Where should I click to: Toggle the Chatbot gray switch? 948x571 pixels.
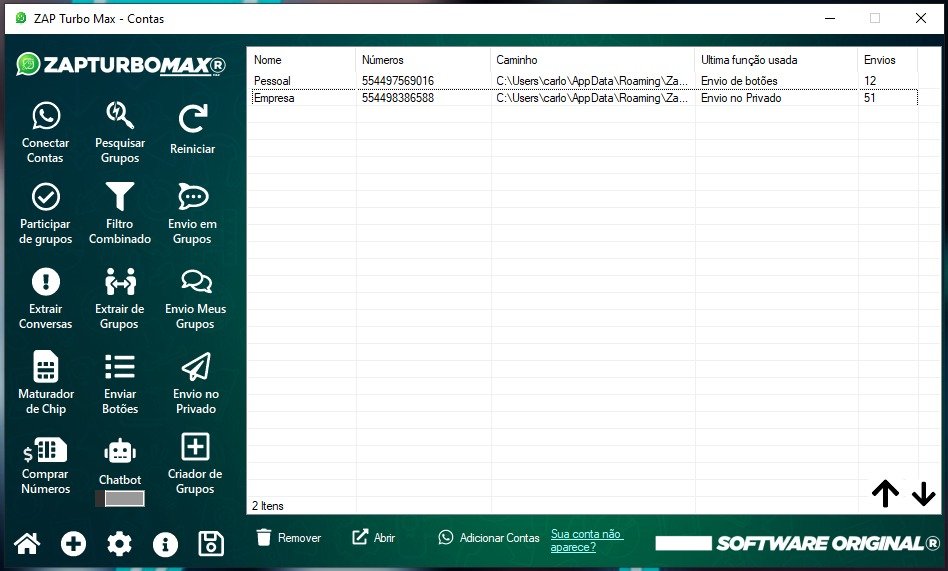coord(120,498)
